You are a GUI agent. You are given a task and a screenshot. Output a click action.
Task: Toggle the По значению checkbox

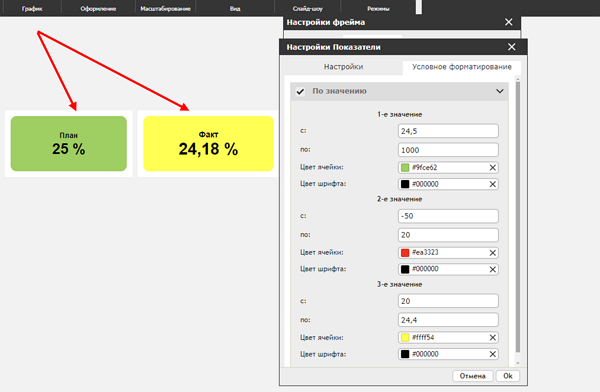[x=300, y=91]
